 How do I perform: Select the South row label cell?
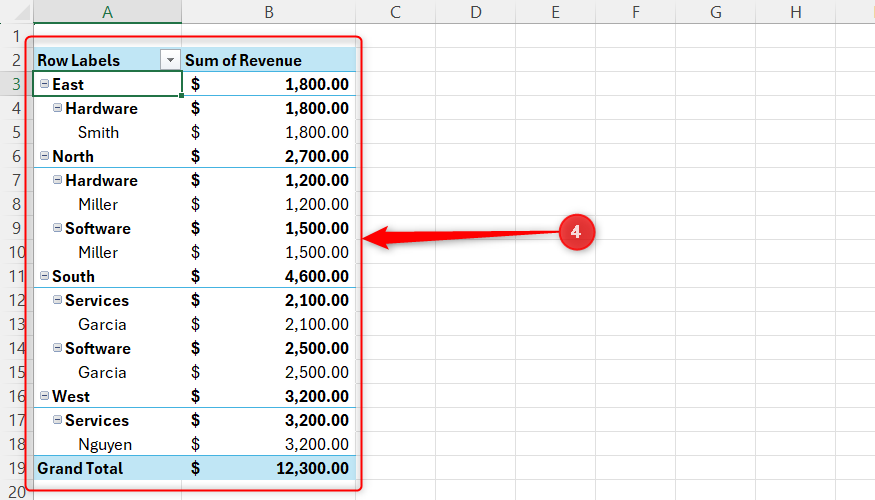(107, 276)
